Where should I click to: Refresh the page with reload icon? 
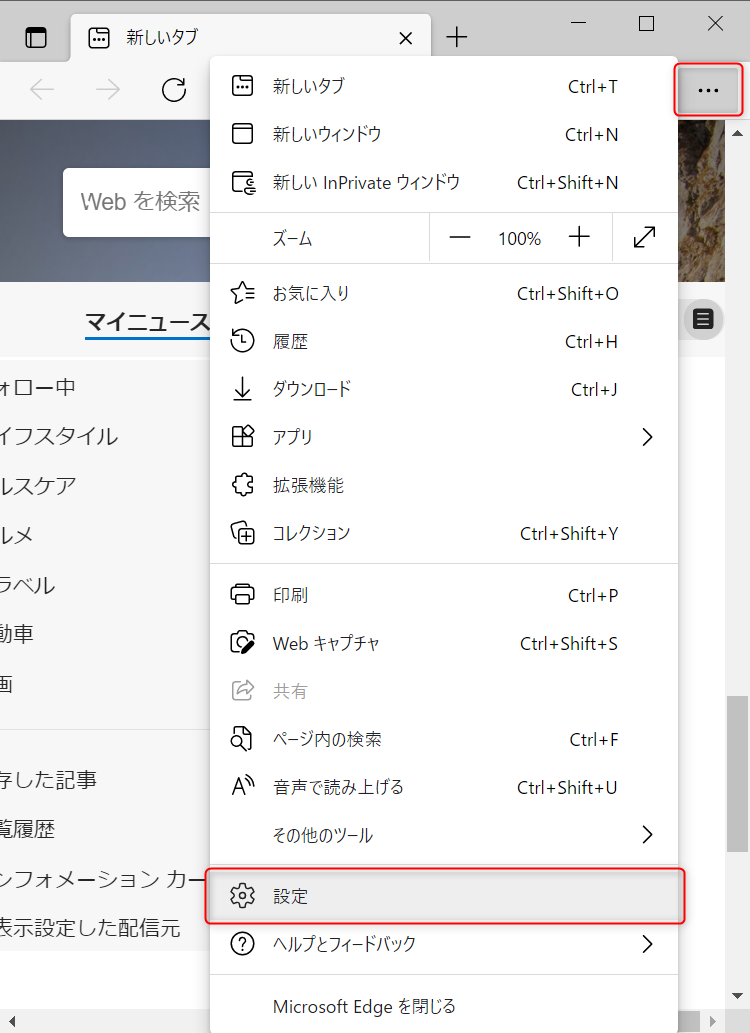(174, 90)
